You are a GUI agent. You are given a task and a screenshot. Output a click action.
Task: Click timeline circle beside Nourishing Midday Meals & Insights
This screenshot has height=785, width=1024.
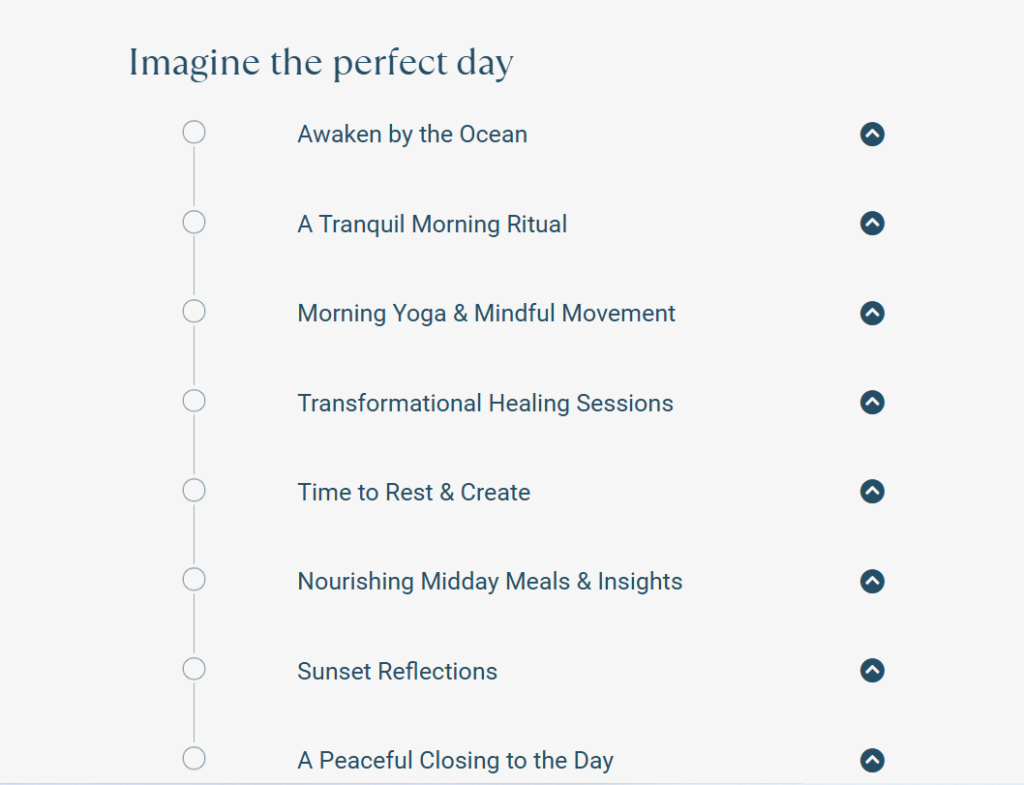point(194,579)
